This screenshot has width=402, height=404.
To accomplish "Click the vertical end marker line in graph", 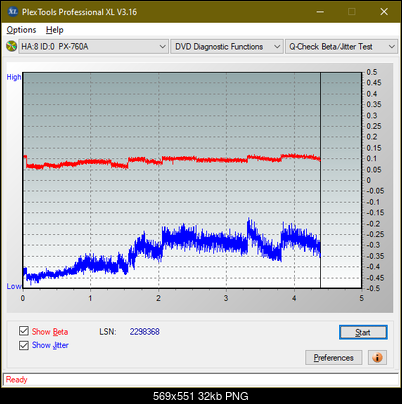I will (x=320, y=180).
